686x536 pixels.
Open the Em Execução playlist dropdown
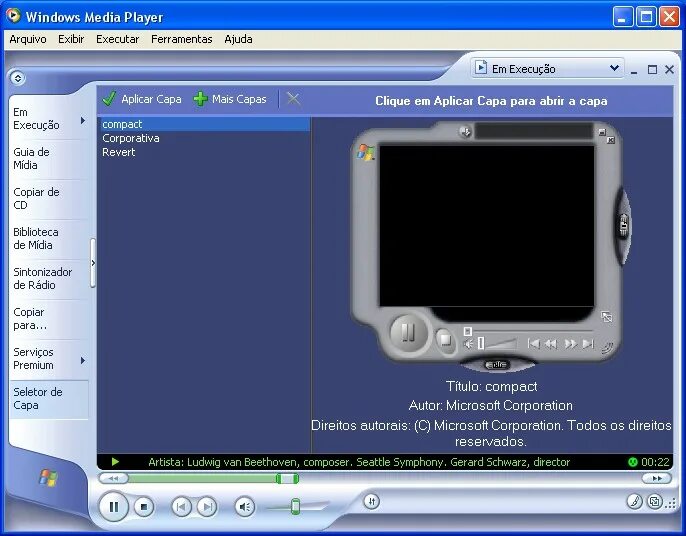tap(548, 68)
